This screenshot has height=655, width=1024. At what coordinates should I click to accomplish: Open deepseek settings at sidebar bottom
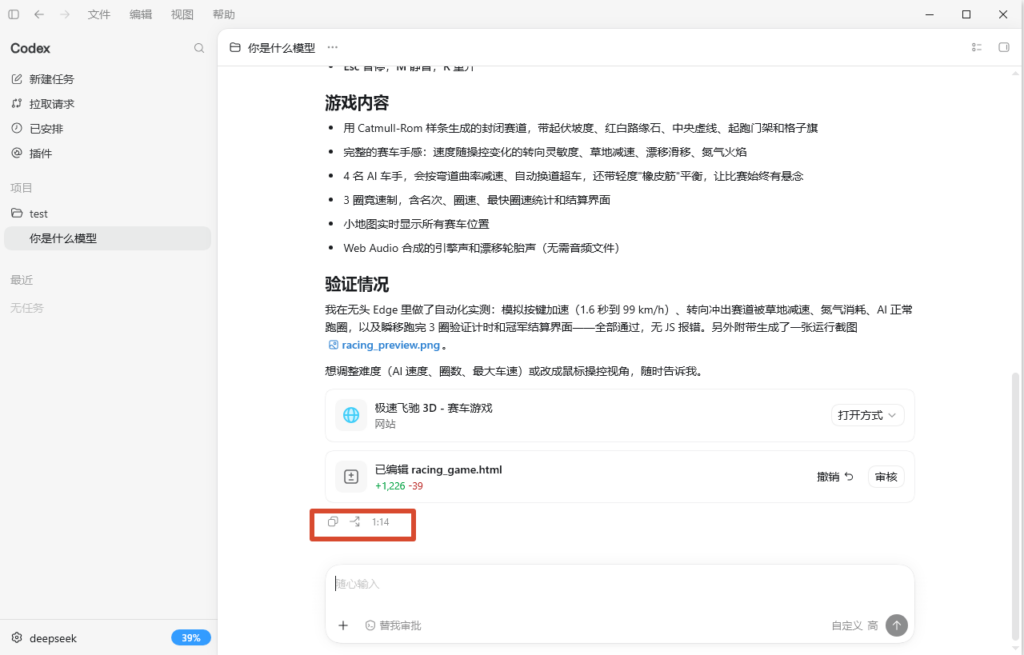click(44, 638)
